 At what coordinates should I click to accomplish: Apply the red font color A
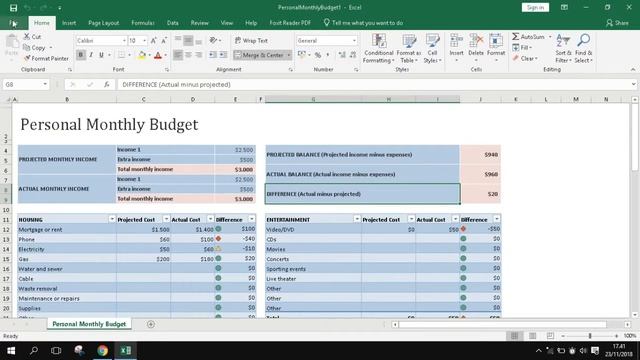(x=158, y=55)
